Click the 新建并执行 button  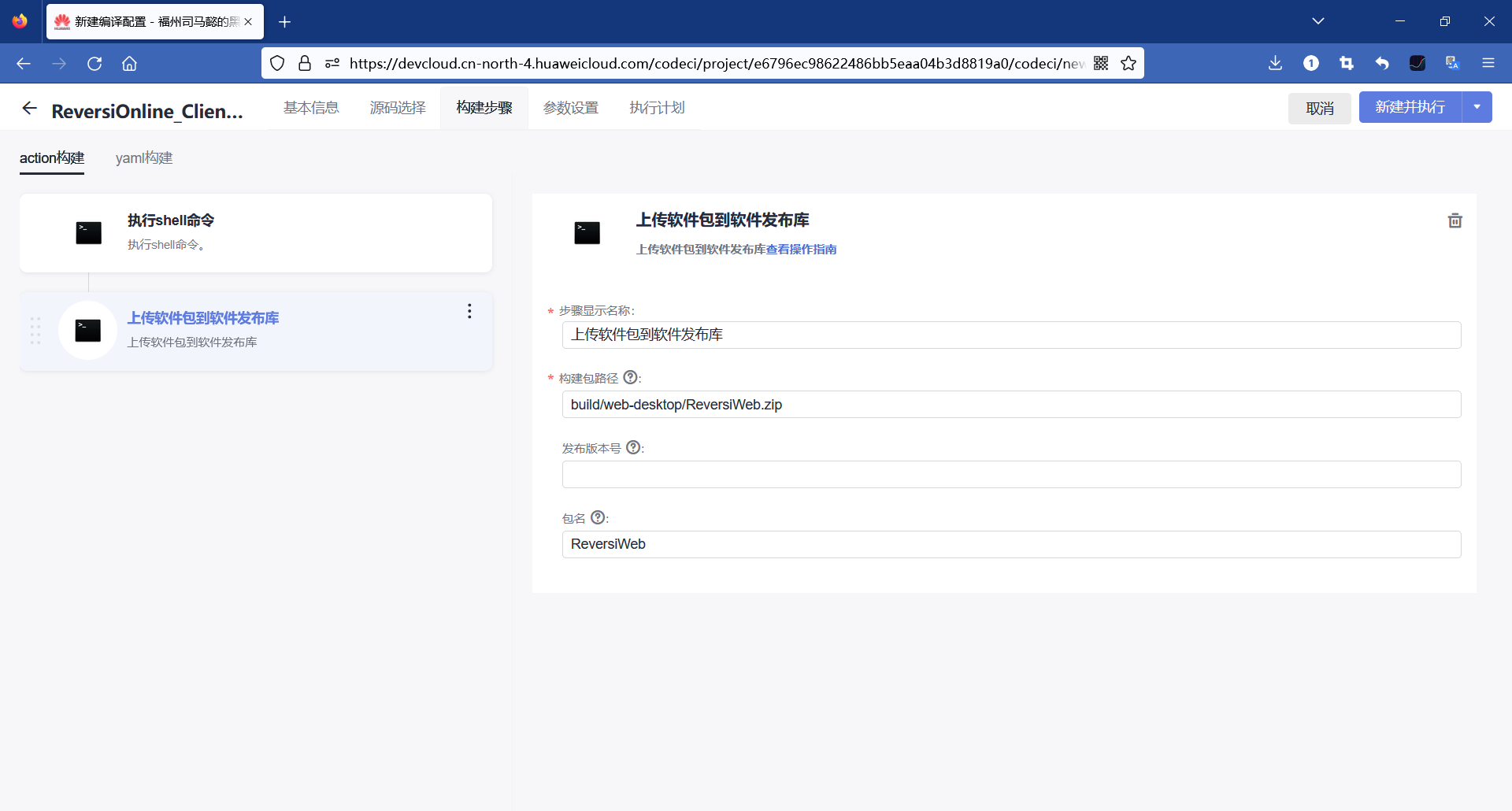tap(1410, 107)
